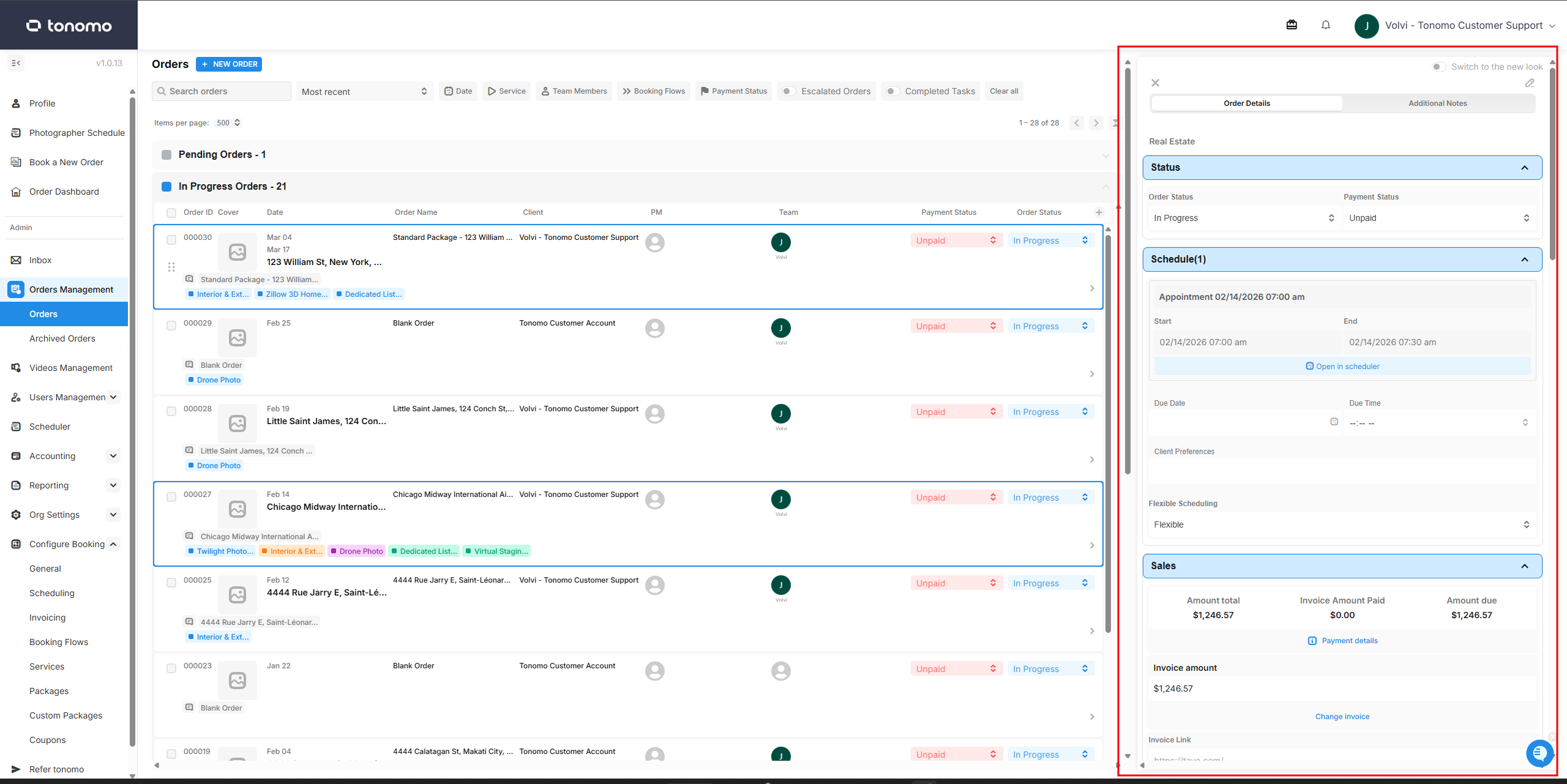The image size is (1567, 784).
Task: Switch to Additional Notes tab
Action: [x=1438, y=103]
